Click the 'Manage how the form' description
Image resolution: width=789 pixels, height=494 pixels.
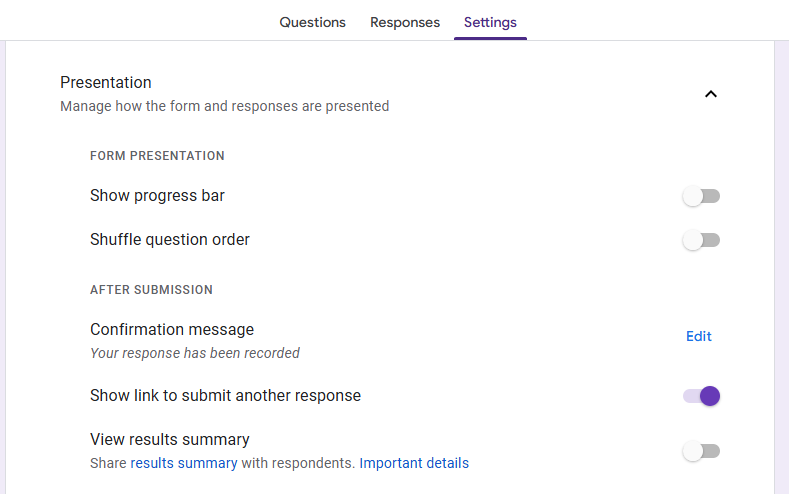(224, 106)
